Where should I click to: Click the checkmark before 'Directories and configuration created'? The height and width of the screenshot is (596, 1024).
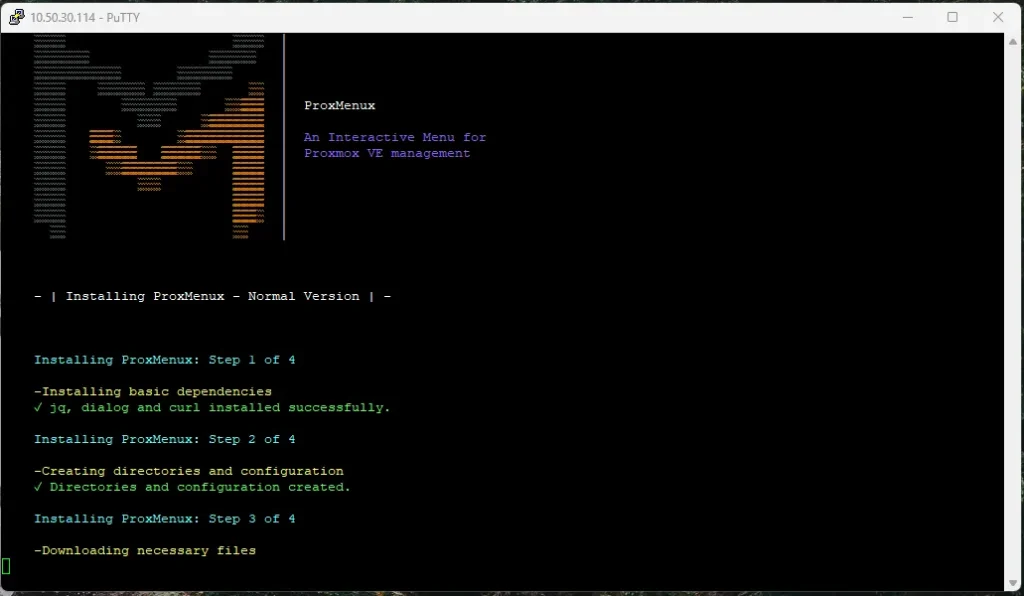38,488
